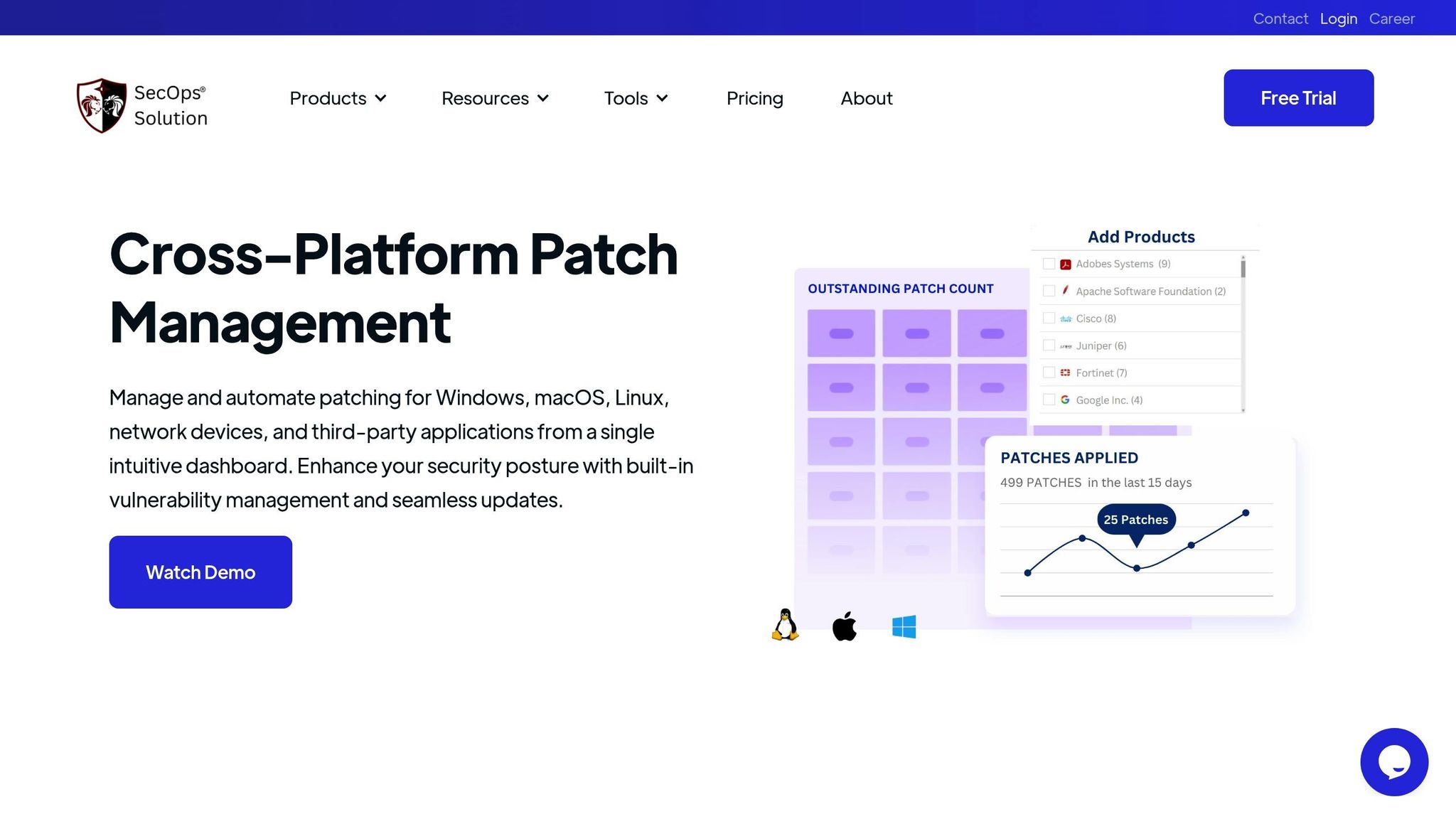Click the Watch Demo button
Image resolution: width=1456 pixels, height=819 pixels.
[x=200, y=572]
